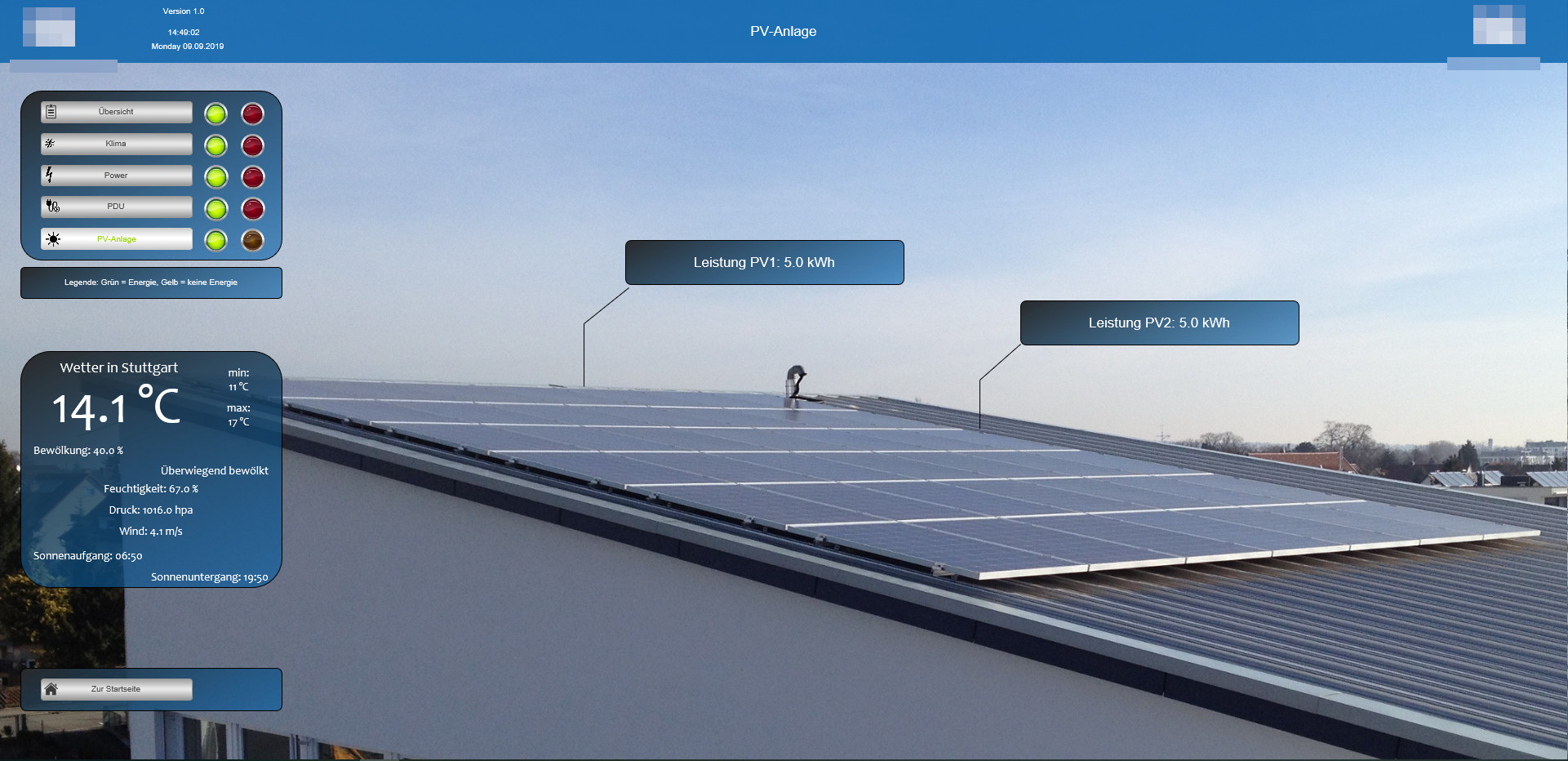
Task: Open the Übersicht navigation button
Action: coord(117,112)
